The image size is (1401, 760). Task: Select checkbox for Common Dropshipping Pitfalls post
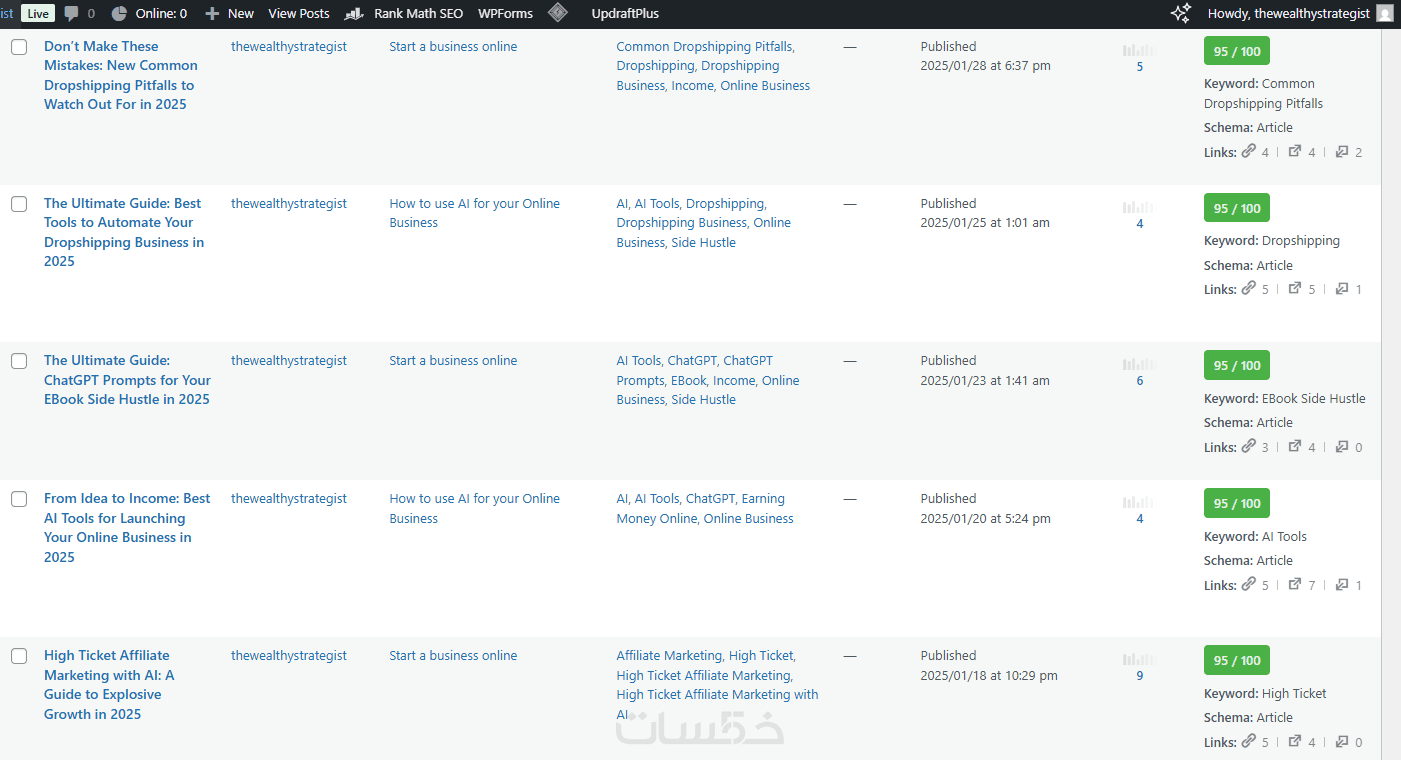click(x=19, y=47)
